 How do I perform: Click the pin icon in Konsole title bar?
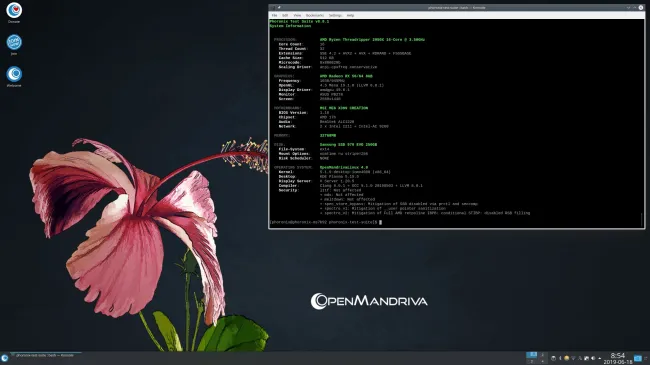click(x=279, y=7)
